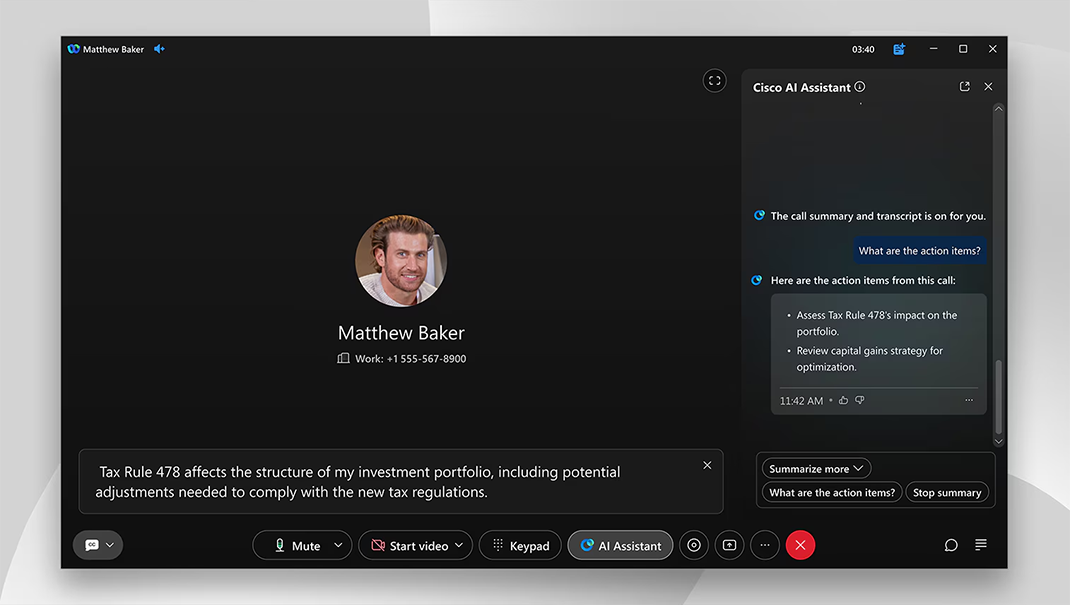Viewport: 1070px width, 605px height.
Task: Click the call timer 03:40
Action: [863, 49]
